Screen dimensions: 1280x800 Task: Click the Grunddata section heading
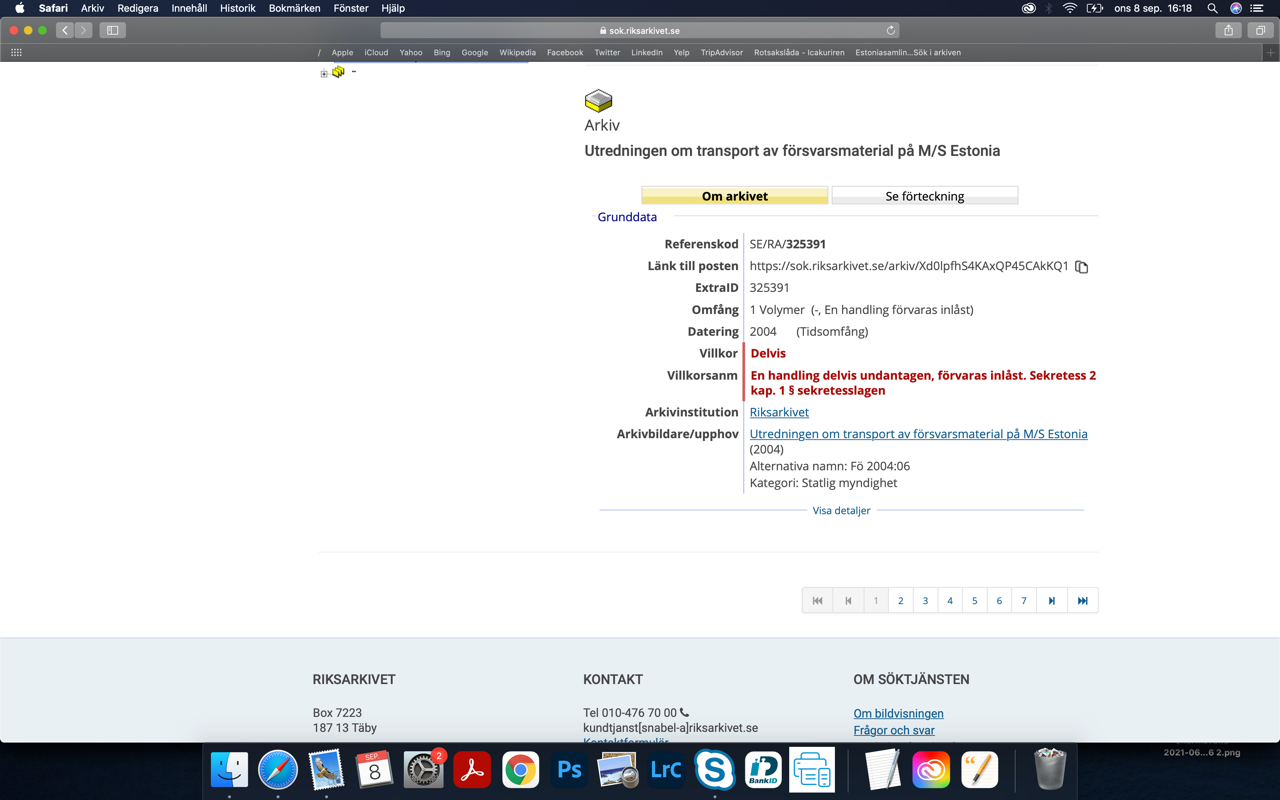pos(627,217)
